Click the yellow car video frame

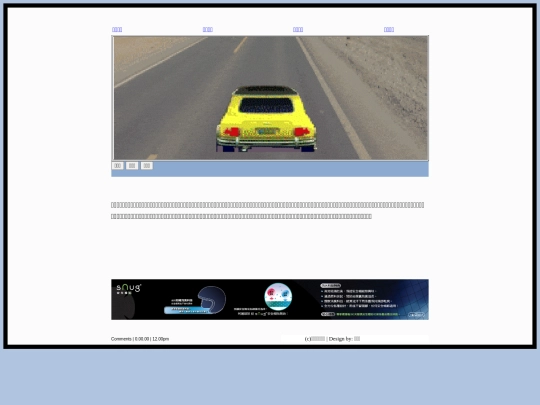(x=270, y=98)
